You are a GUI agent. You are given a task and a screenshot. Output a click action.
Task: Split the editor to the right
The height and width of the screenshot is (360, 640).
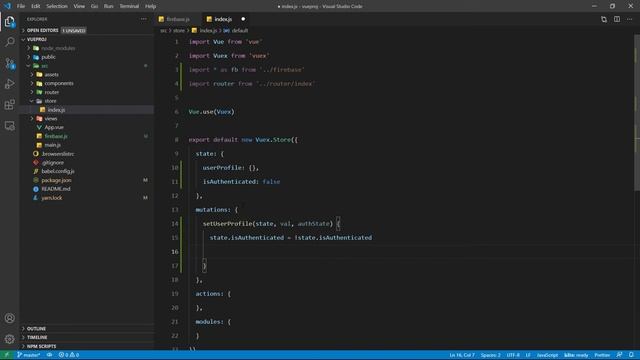(617, 19)
